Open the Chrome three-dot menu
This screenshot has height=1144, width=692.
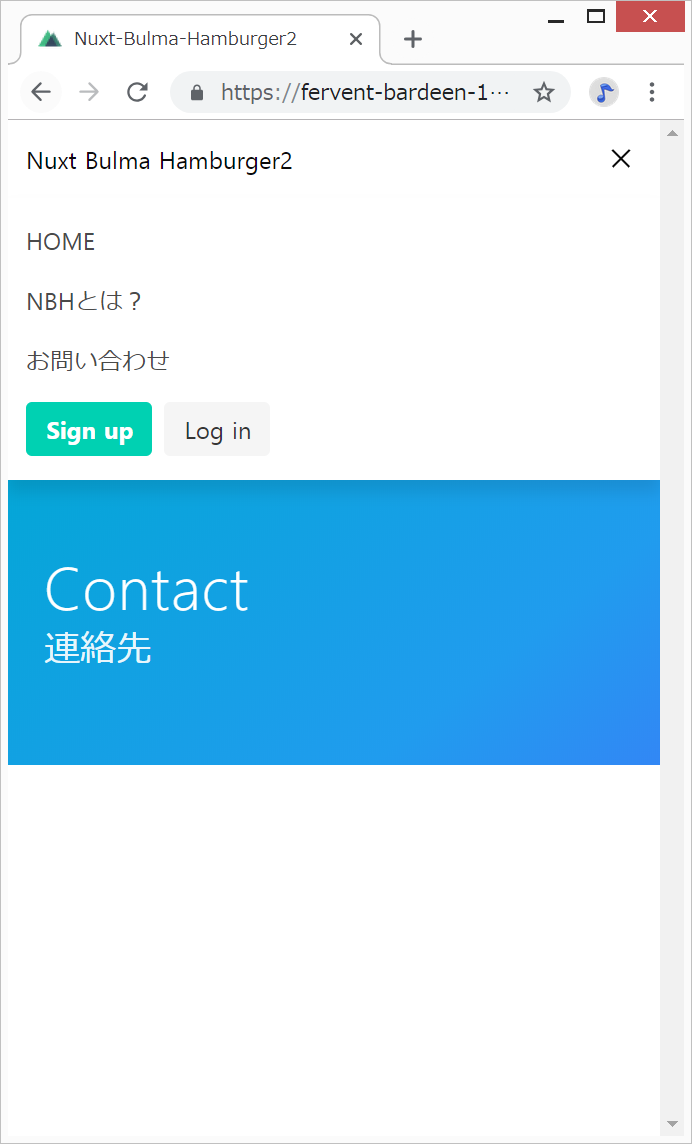click(652, 92)
